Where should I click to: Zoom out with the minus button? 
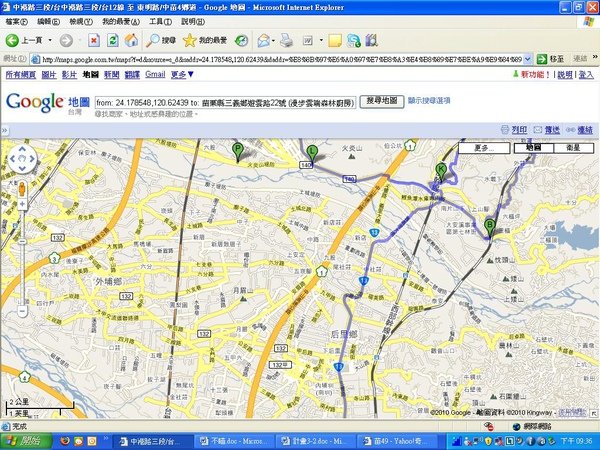(x=22, y=312)
